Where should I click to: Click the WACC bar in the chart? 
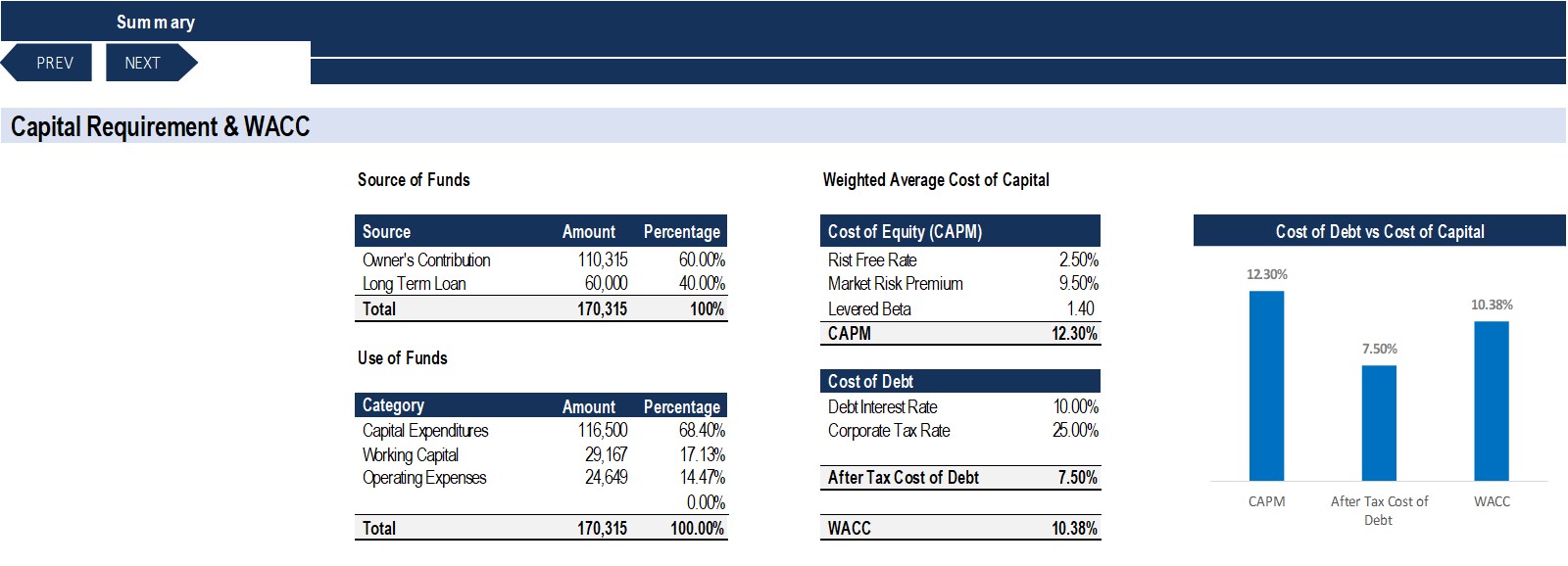coord(1492,401)
